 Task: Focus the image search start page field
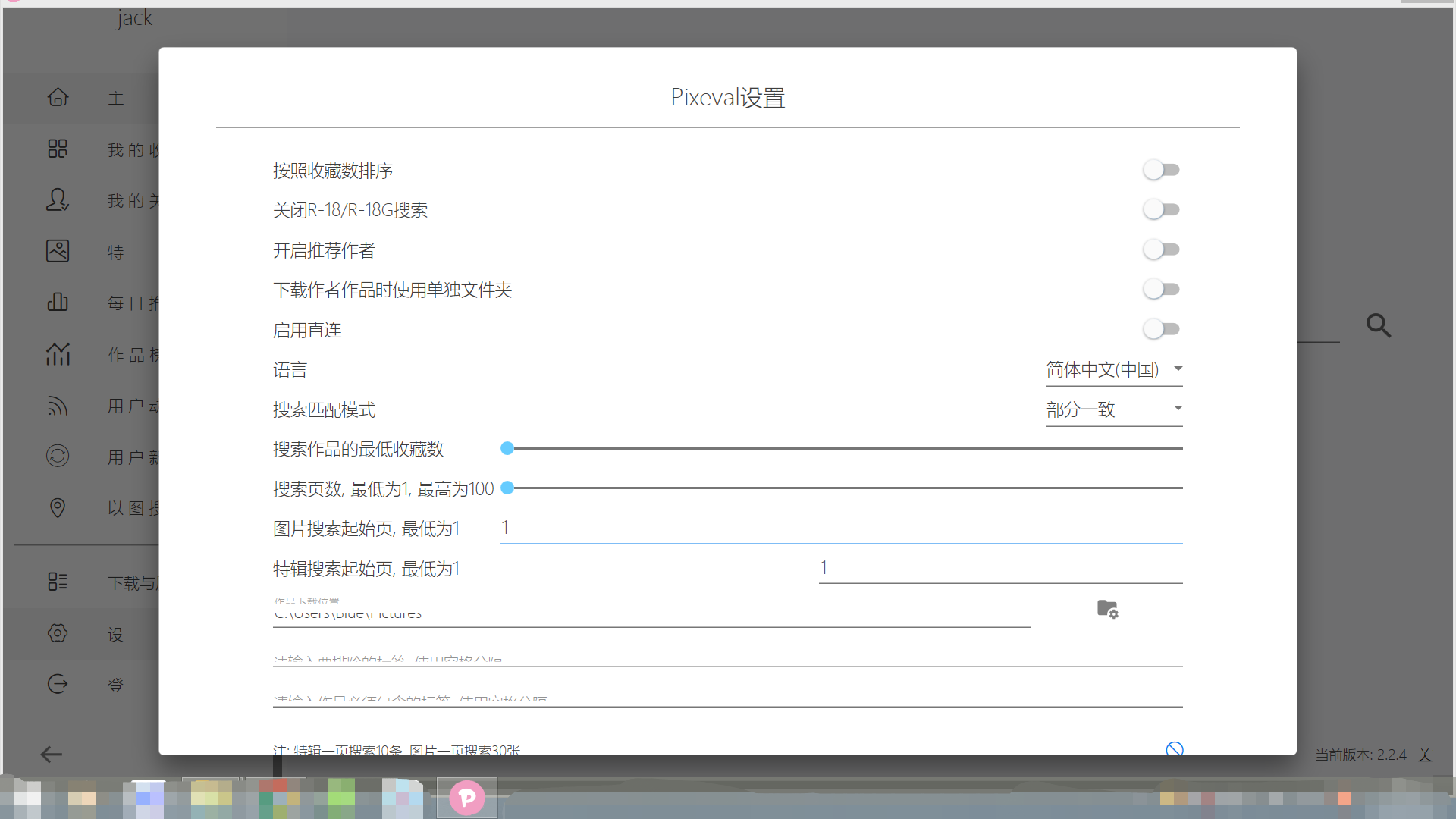point(842,528)
